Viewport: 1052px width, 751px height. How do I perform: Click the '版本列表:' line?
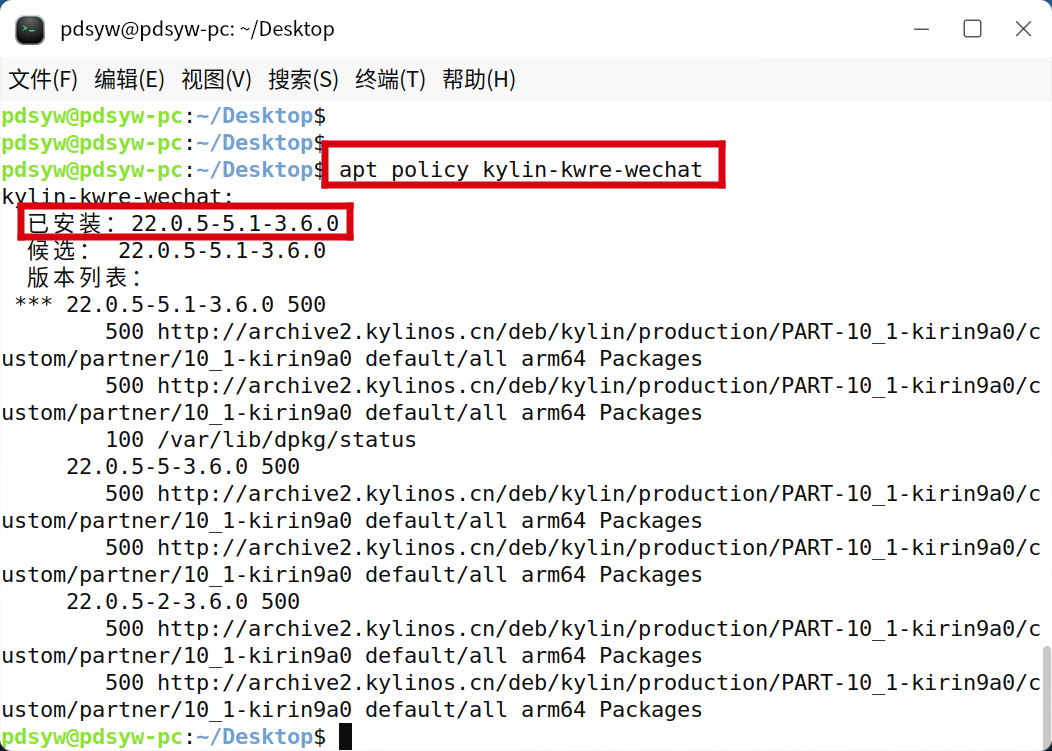pos(85,278)
